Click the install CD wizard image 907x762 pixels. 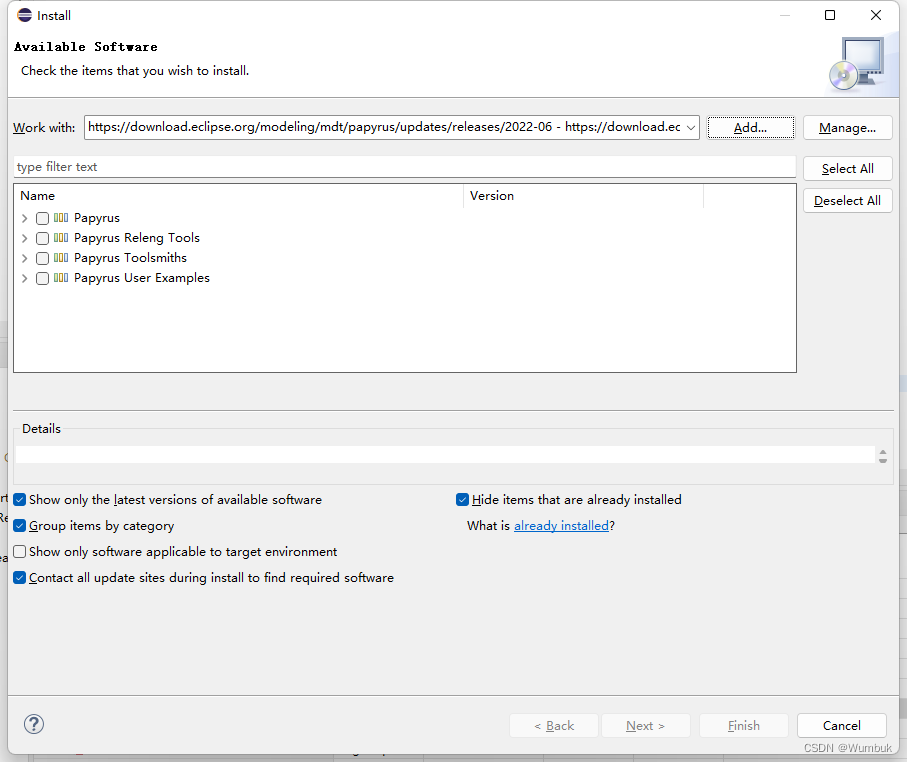pos(856,63)
